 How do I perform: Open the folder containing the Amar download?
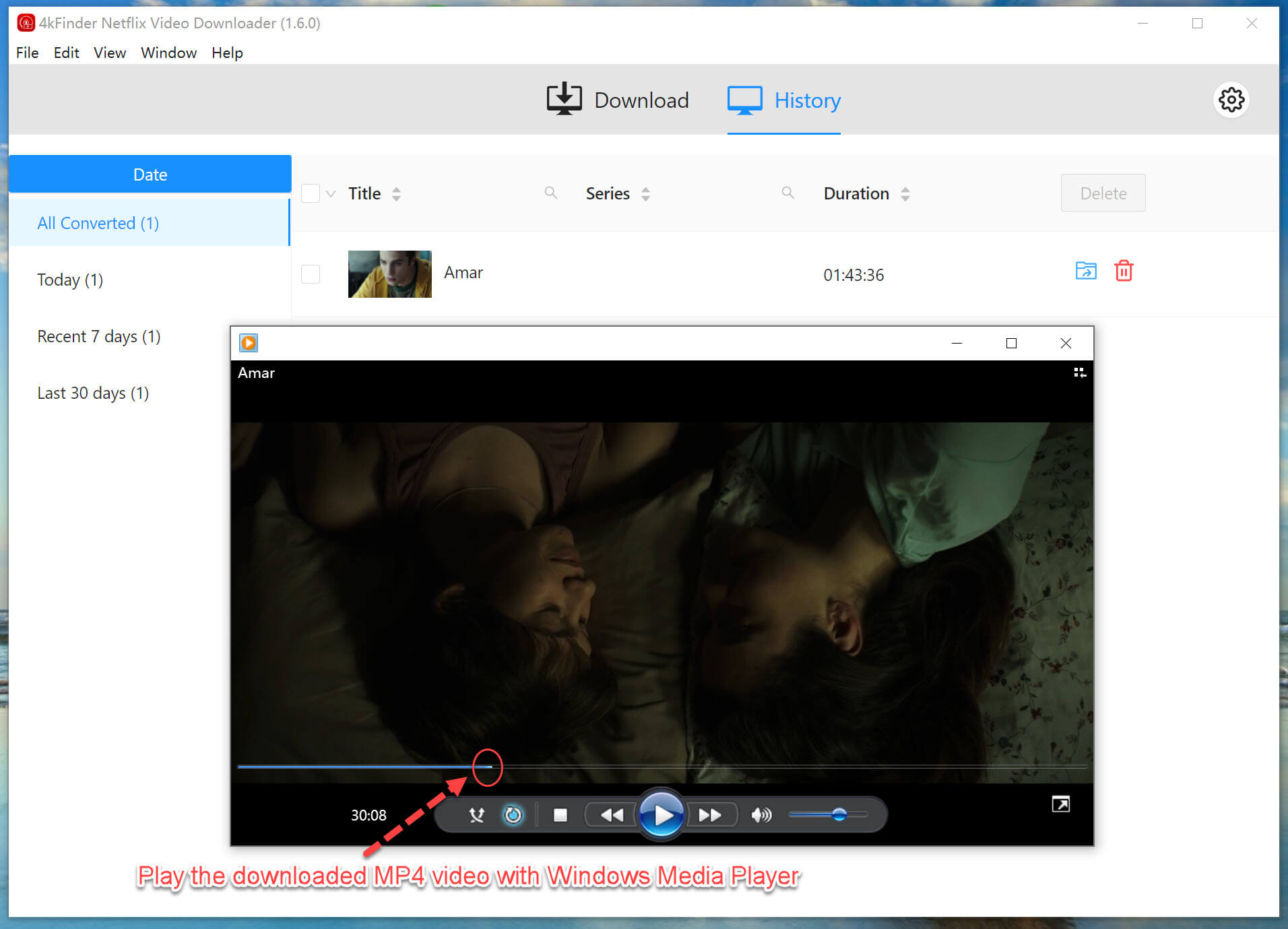click(x=1085, y=271)
